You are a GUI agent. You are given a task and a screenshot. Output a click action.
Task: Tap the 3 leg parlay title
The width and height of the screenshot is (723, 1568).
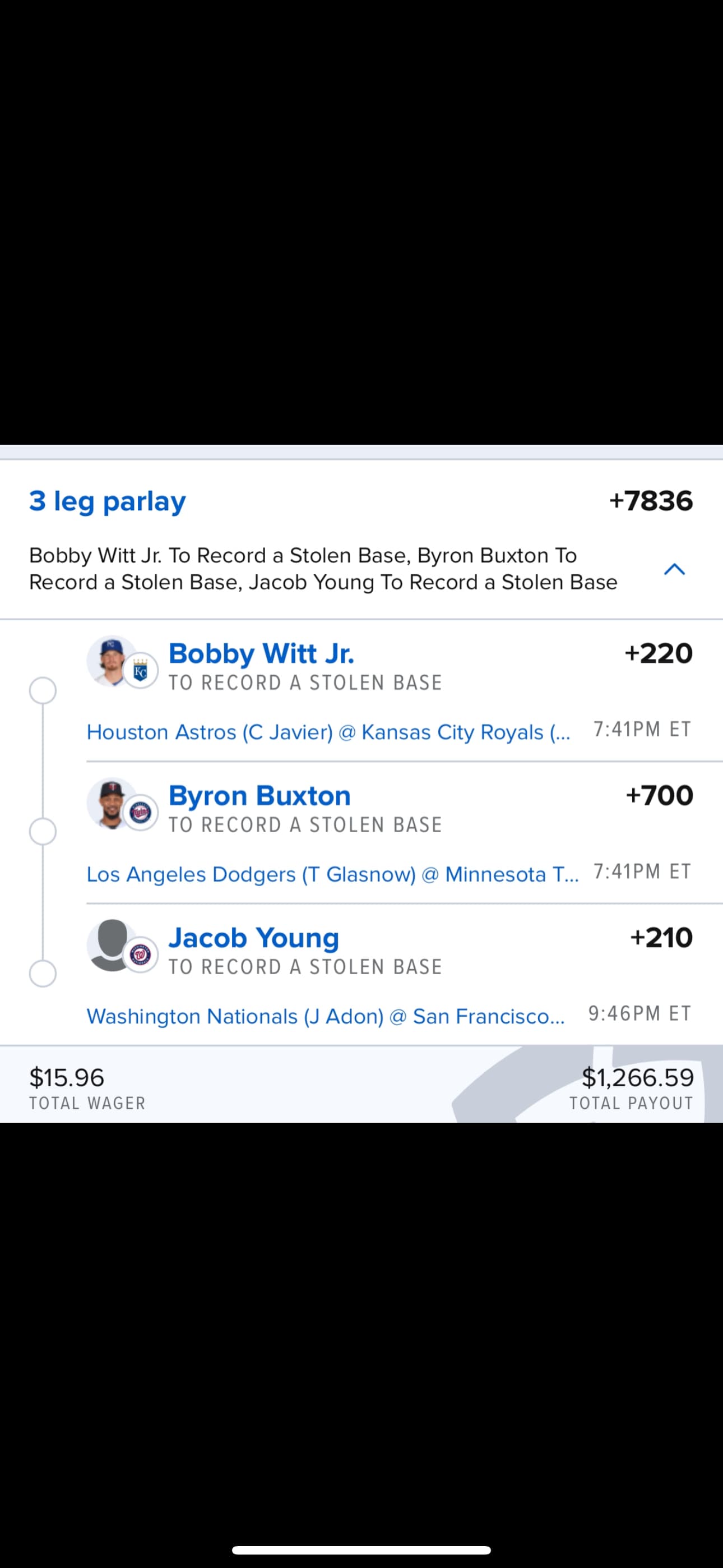(107, 501)
